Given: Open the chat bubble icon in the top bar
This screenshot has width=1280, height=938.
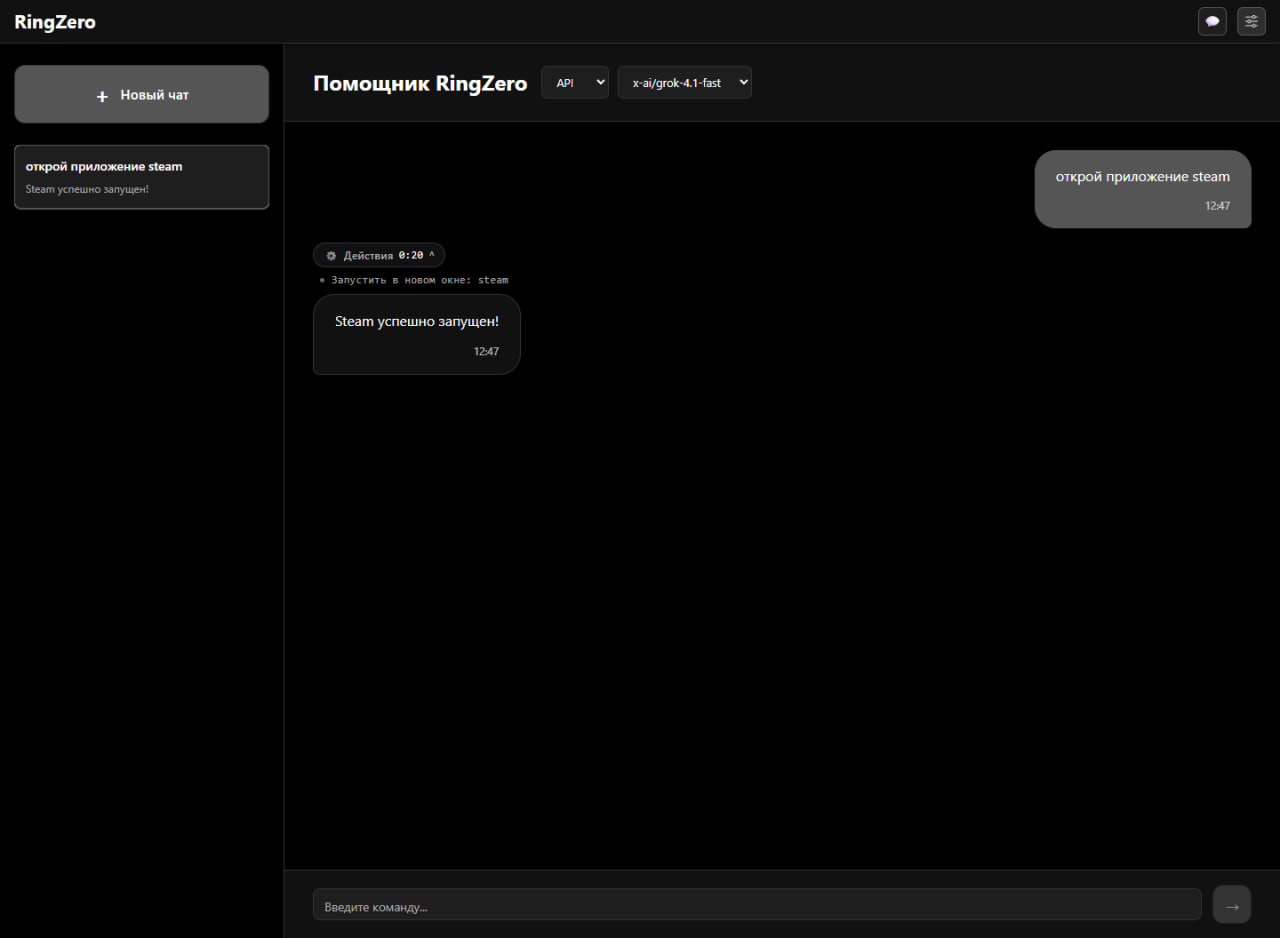Looking at the screenshot, I should tap(1212, 21).
